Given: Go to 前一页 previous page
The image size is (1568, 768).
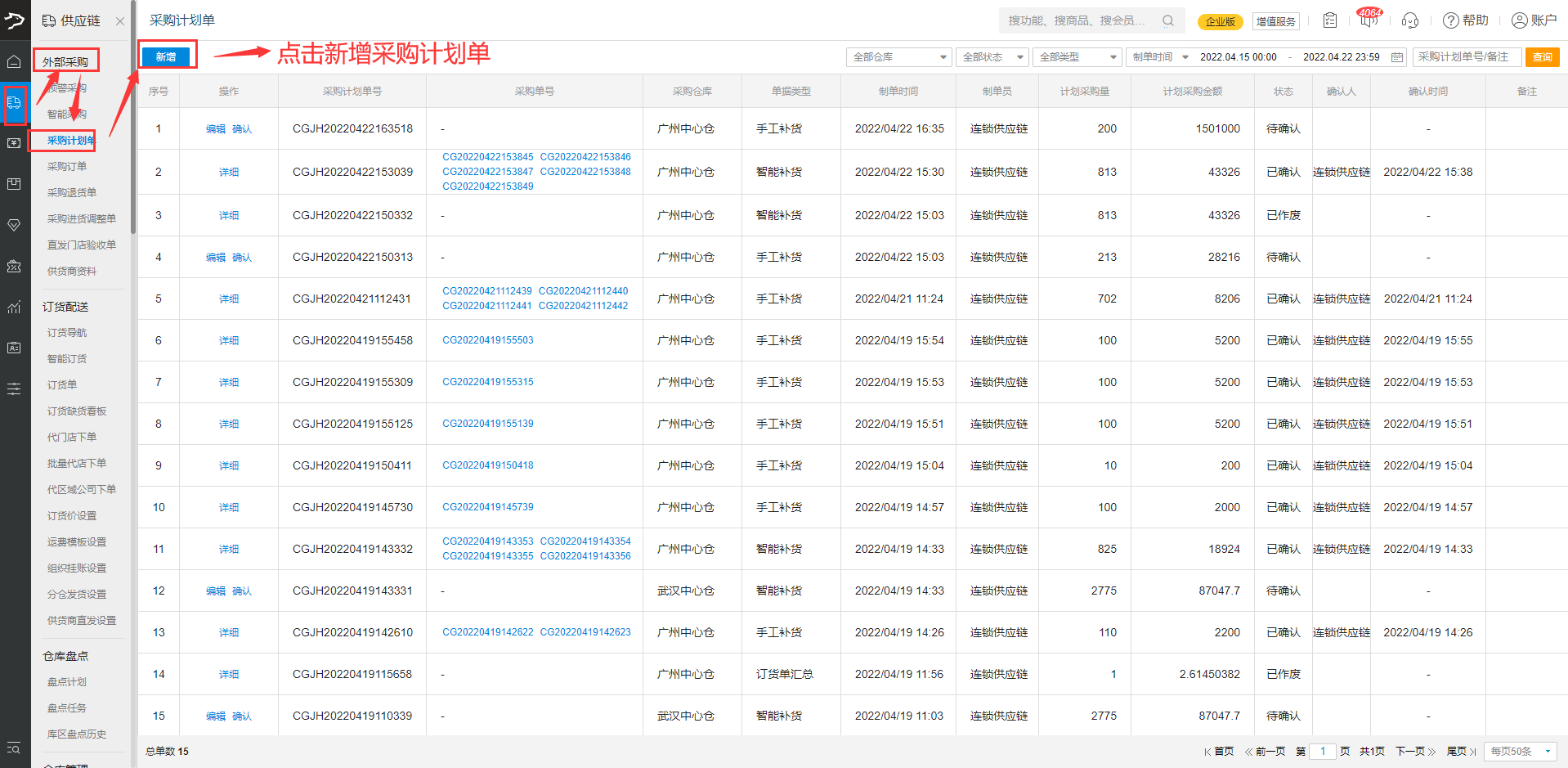Looking at the screenshot, I should [x=1265, y=752].
